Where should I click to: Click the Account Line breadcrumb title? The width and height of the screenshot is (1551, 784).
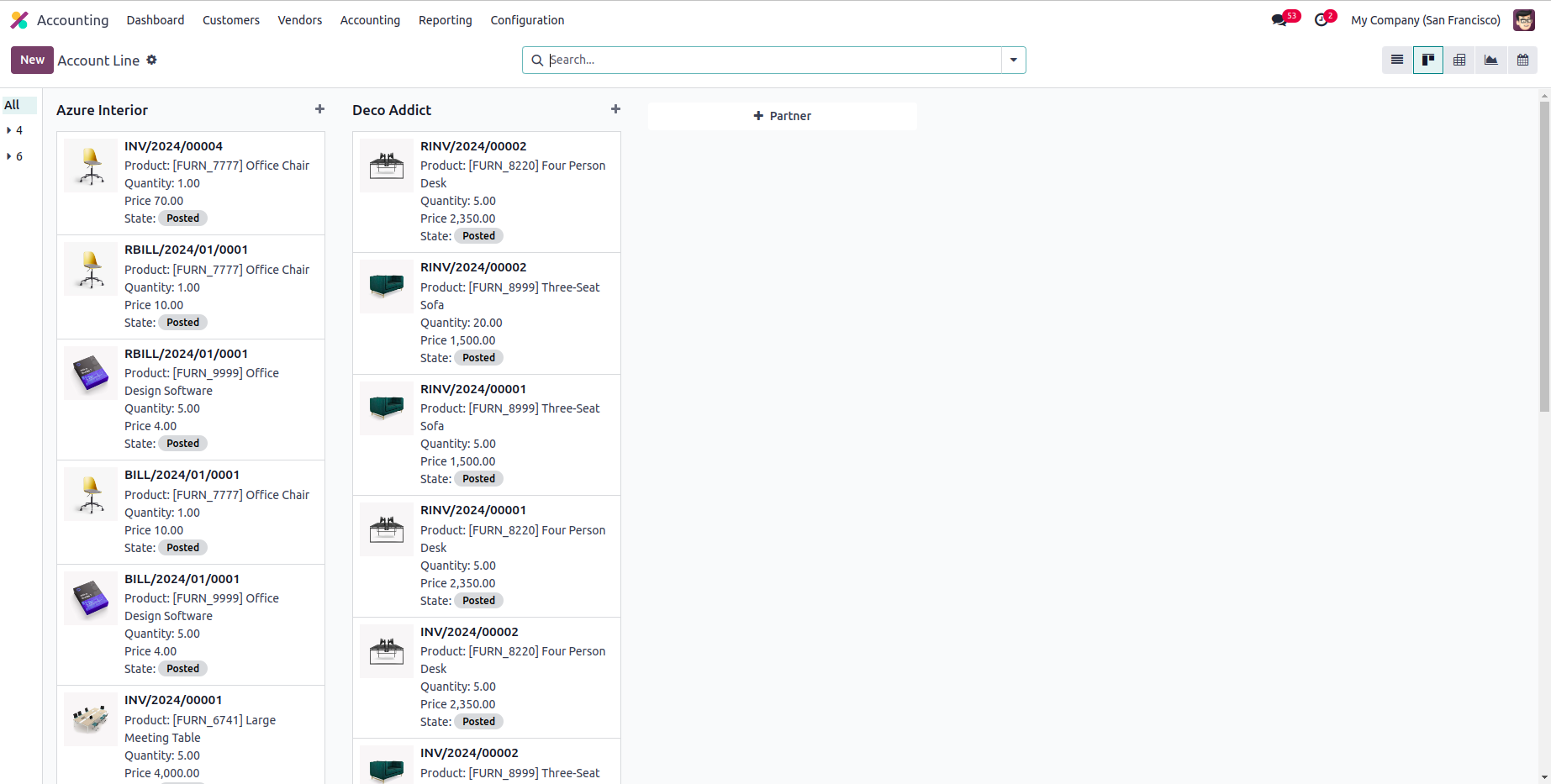(x=98, y=61)
